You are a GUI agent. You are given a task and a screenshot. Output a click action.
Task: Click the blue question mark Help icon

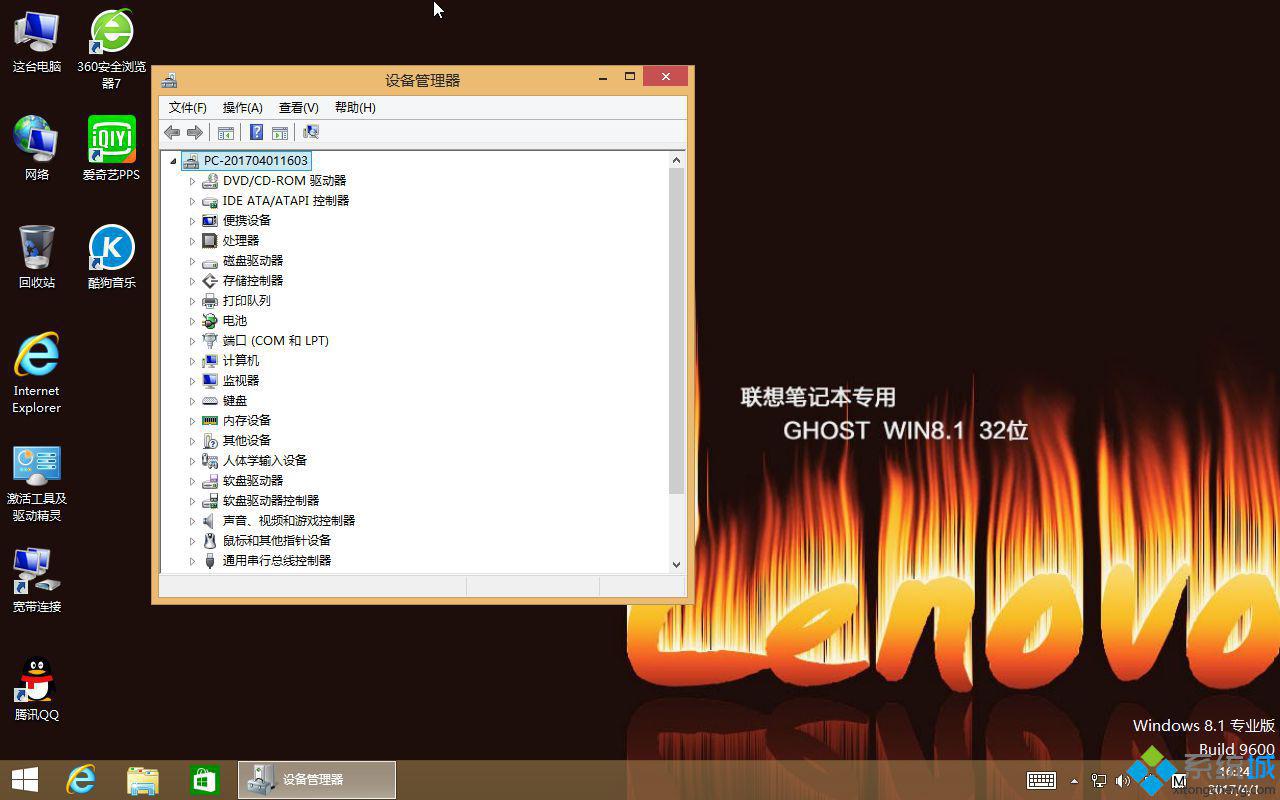(256, 132)
